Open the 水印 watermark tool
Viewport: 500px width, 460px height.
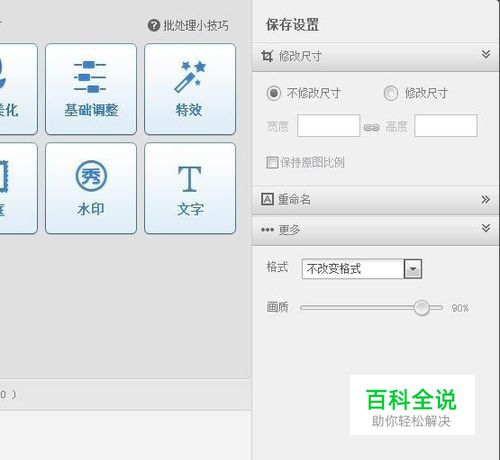91,188
